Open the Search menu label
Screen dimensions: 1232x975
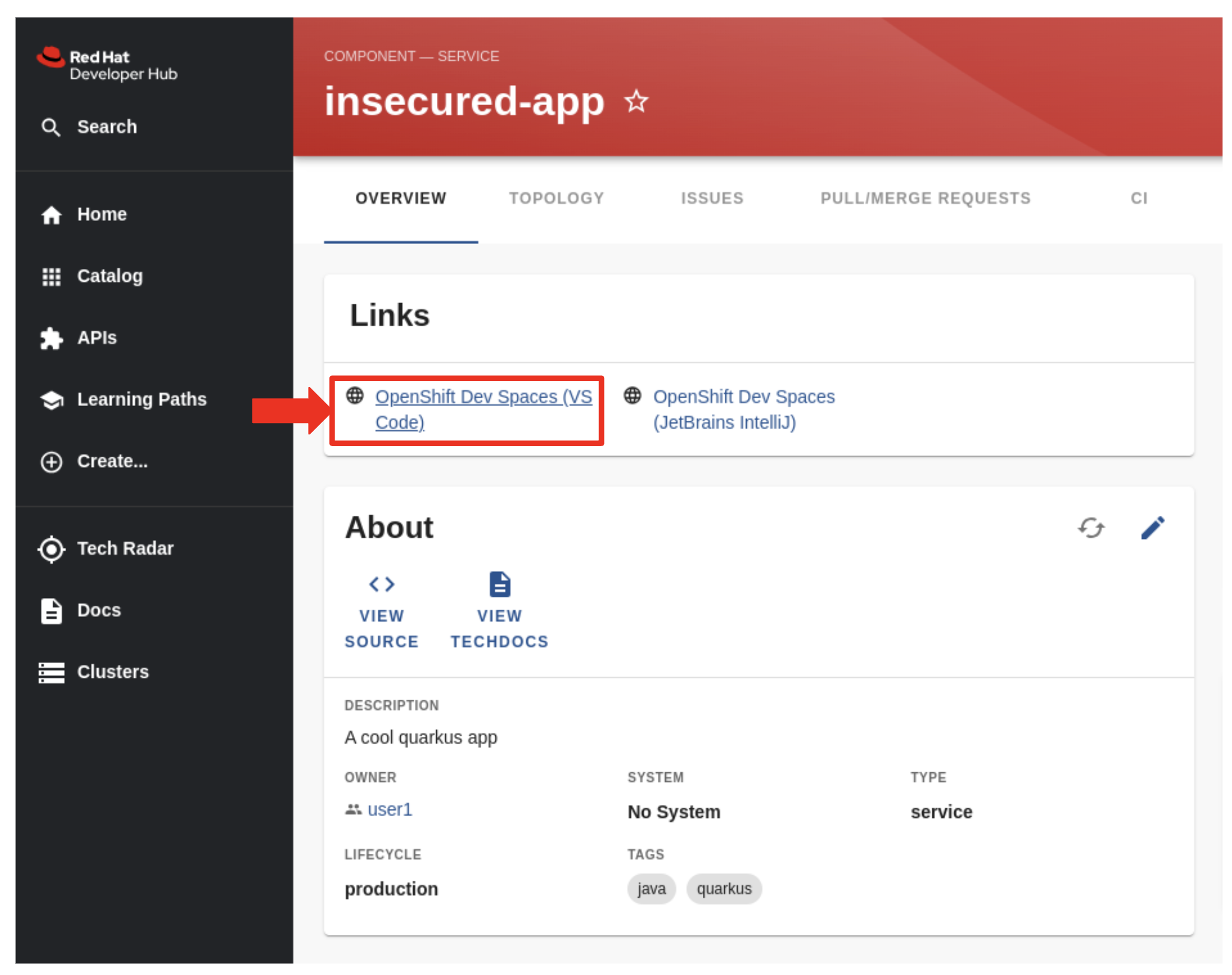107,127
